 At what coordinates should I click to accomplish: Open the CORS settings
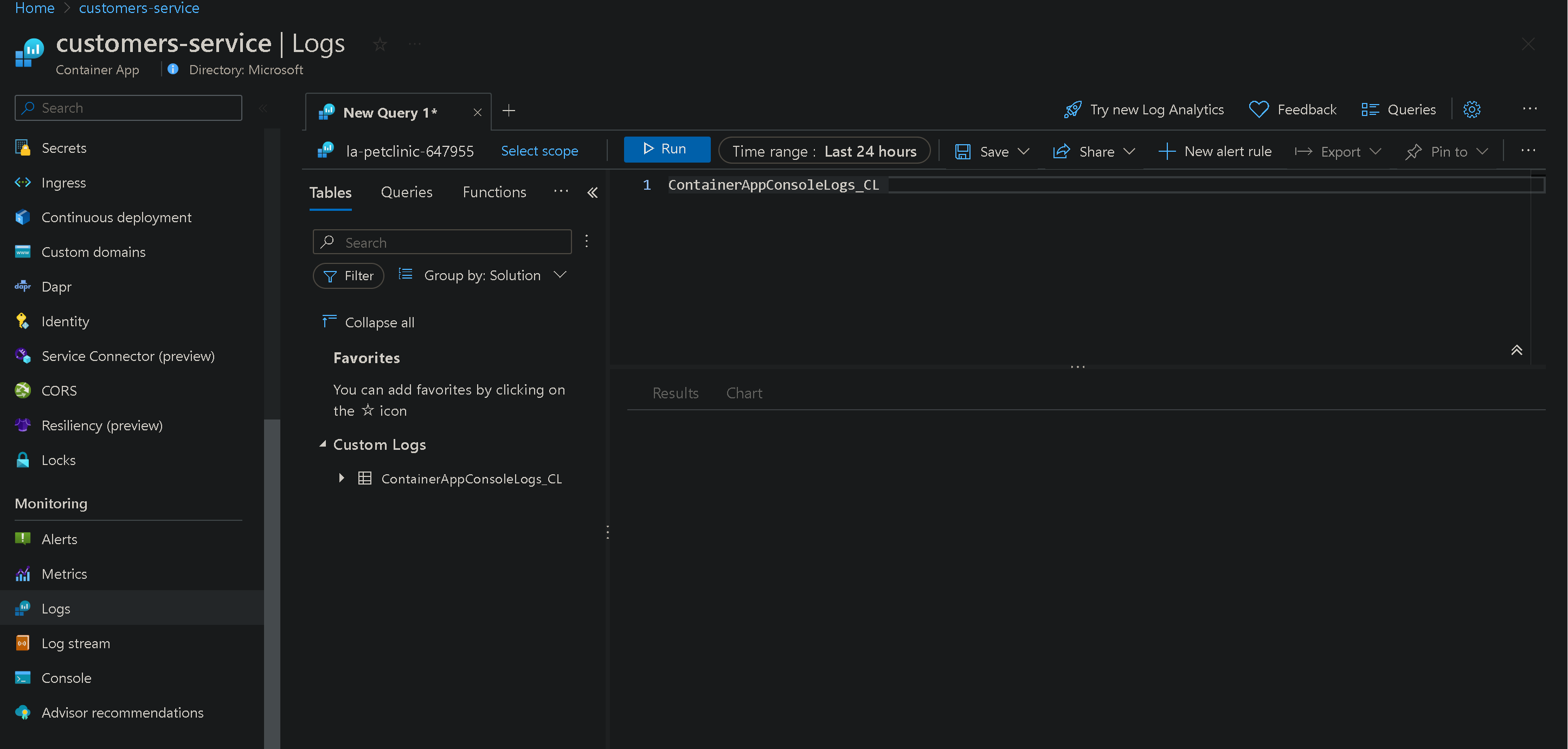coord(59,391)
